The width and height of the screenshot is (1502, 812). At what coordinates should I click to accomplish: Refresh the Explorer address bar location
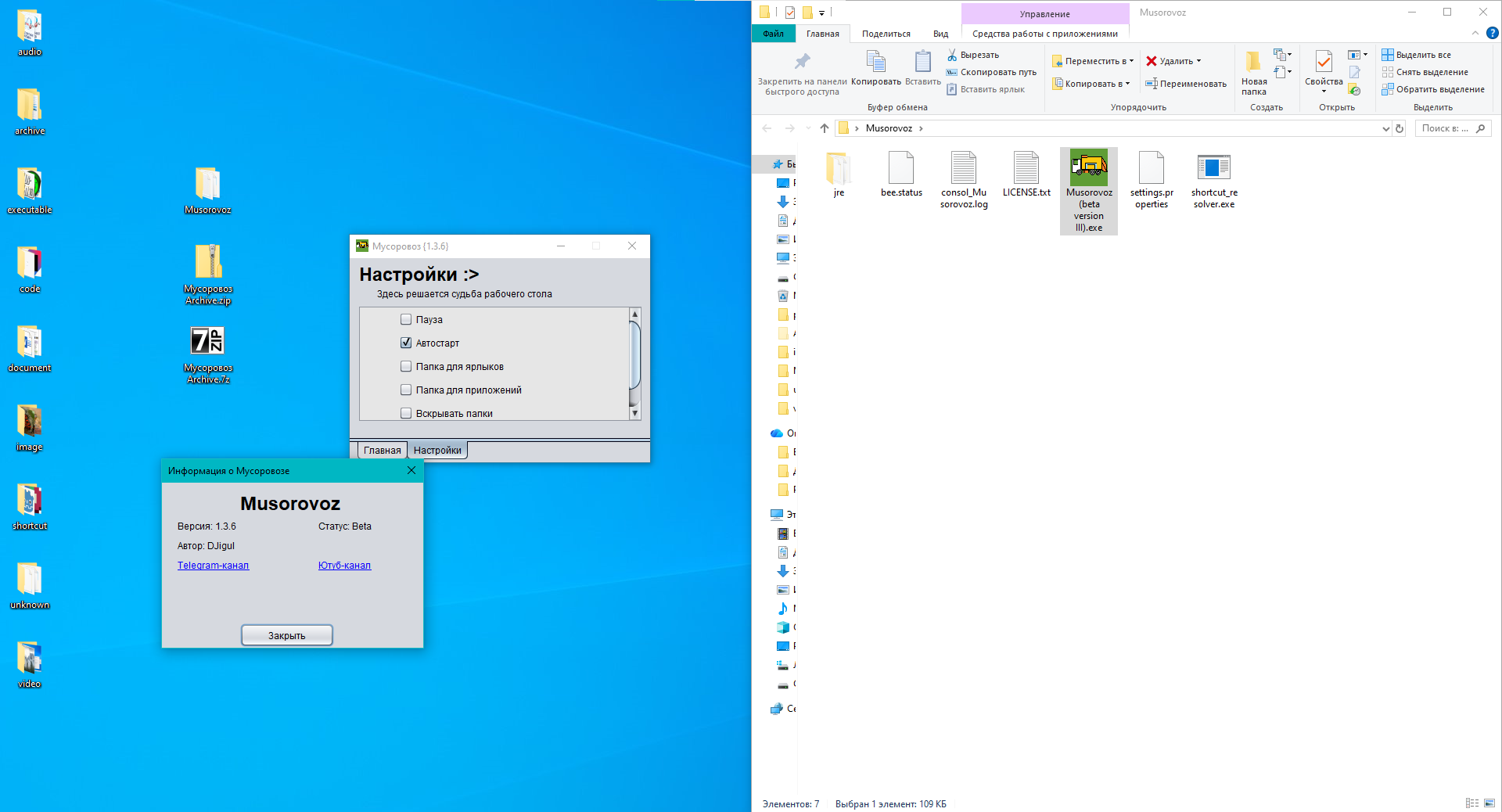1400,128
